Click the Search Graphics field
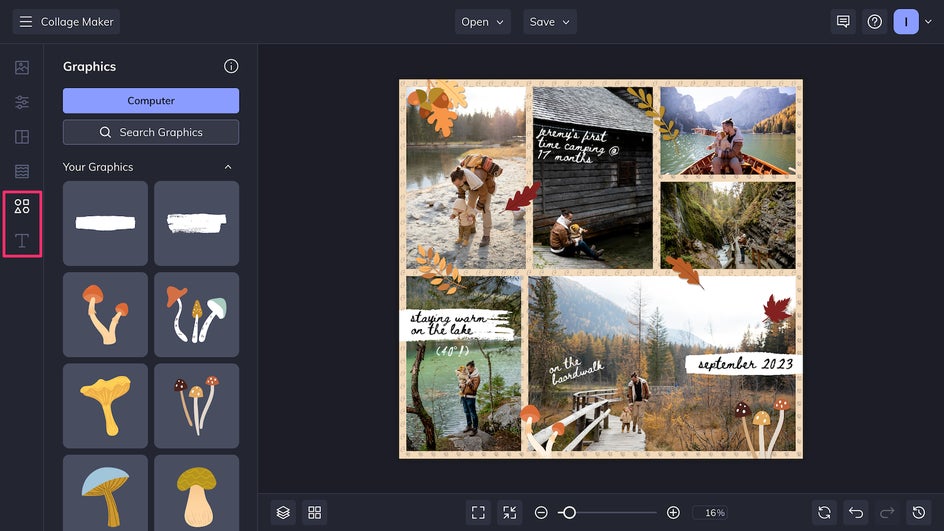The width and height of the screenshot is (944, 531). [x=151, y=132]
